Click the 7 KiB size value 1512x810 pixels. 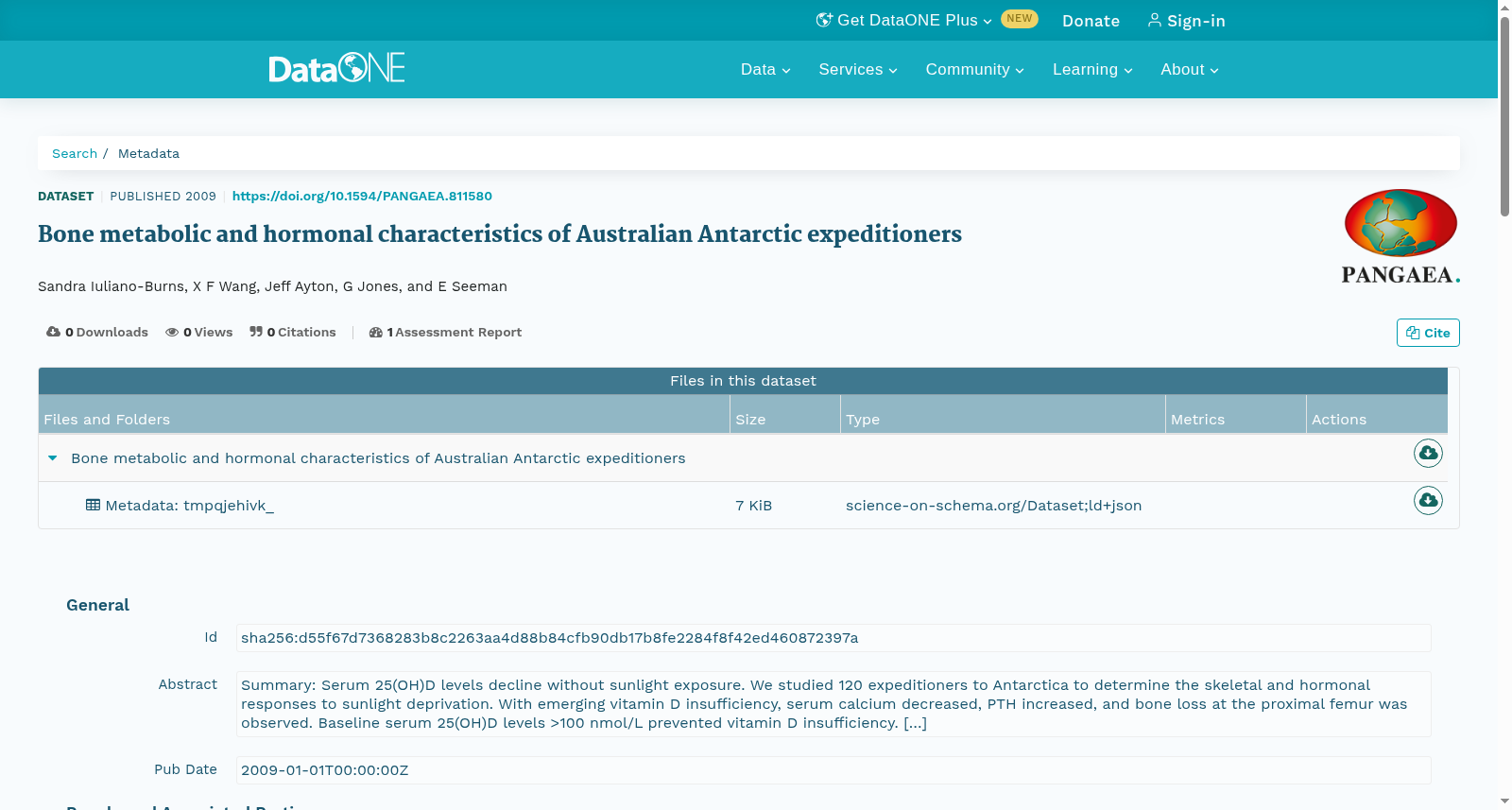753,506
